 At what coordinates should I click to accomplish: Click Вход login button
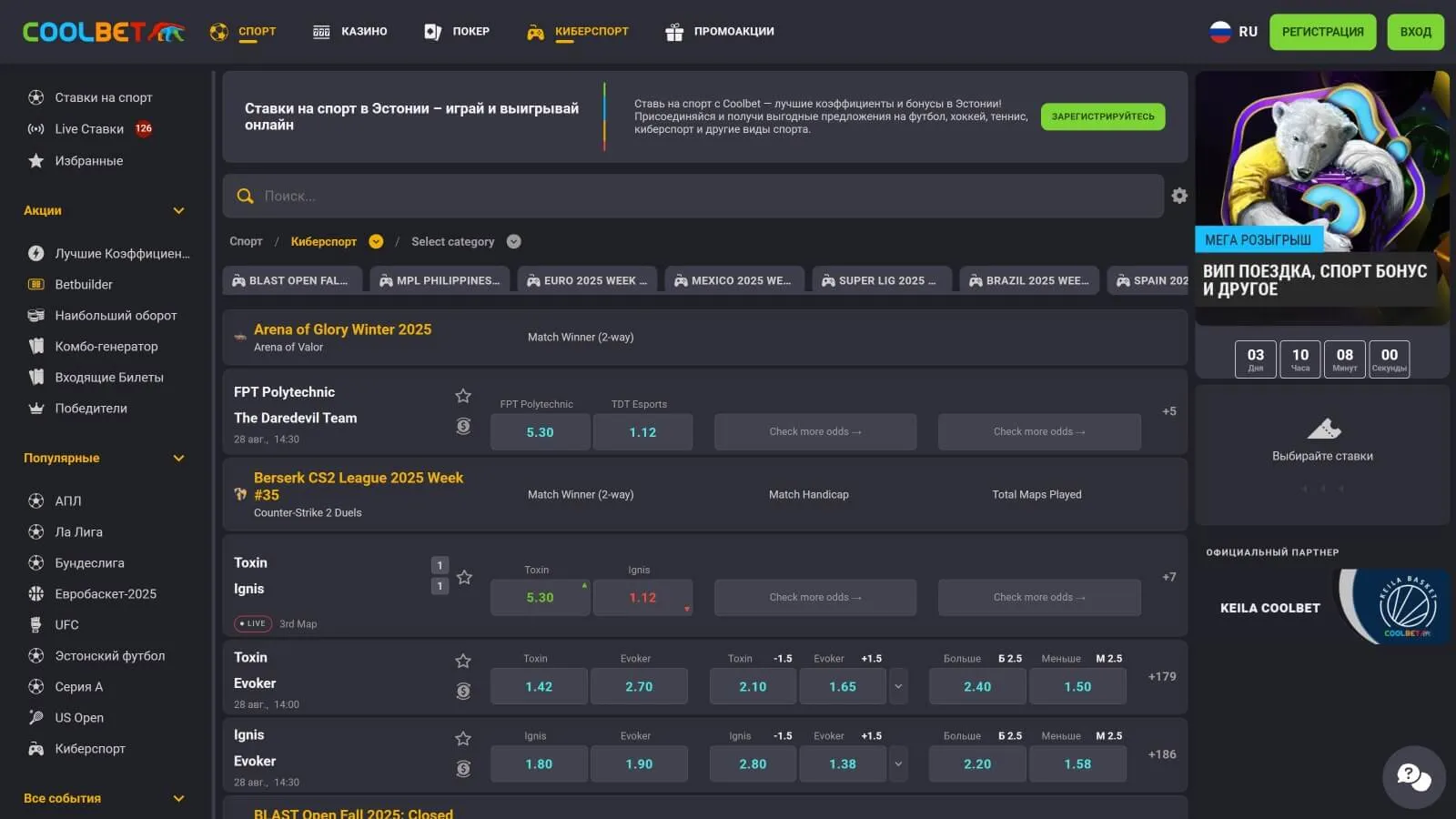tap(1415, 32)
